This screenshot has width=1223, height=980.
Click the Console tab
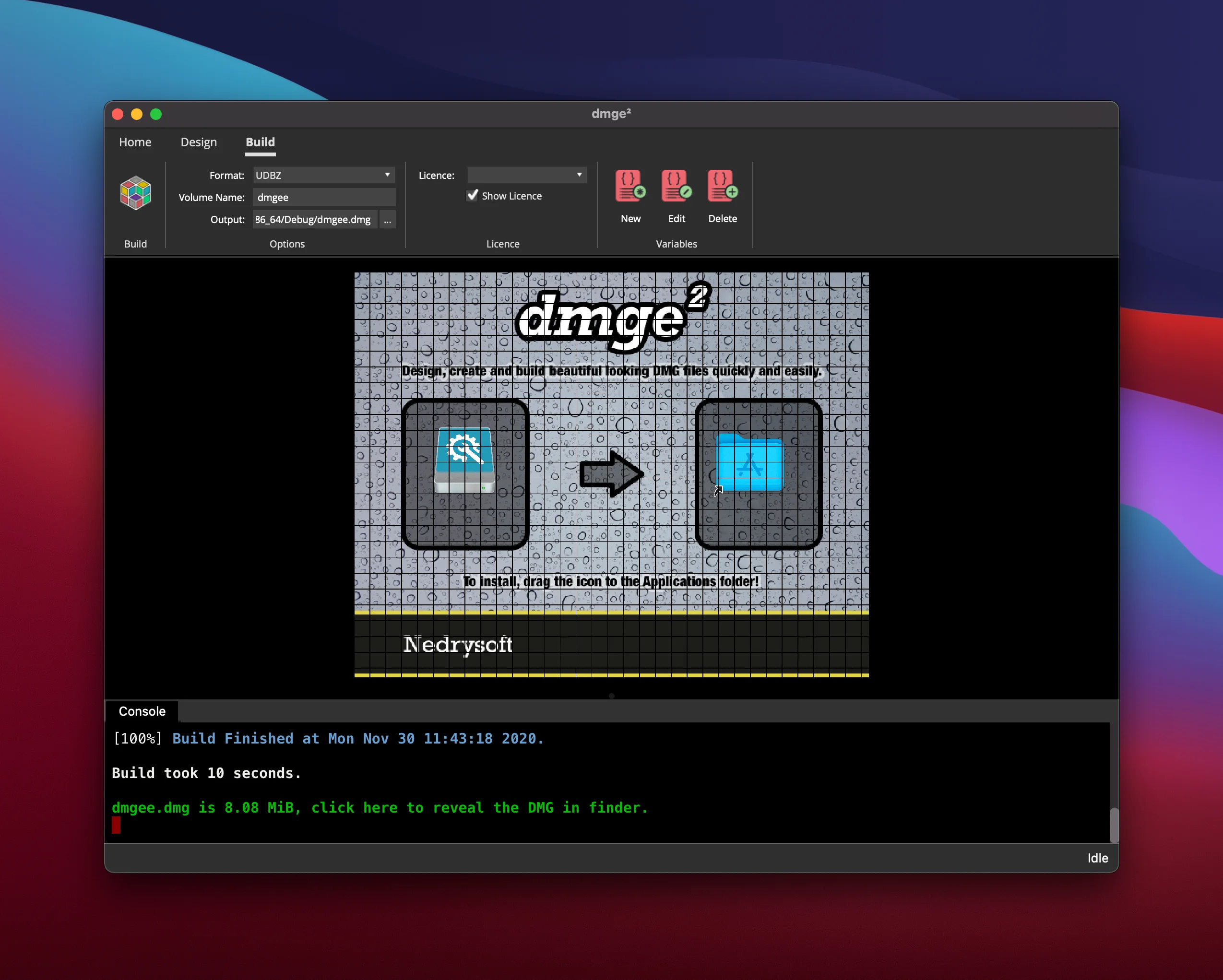tap(142, 711)
